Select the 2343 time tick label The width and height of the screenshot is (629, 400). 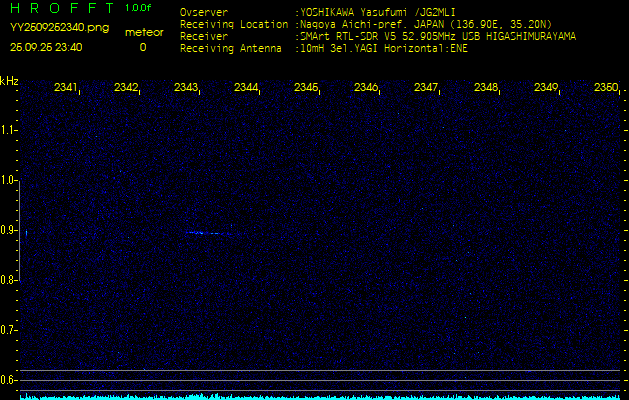pos(186,88)
